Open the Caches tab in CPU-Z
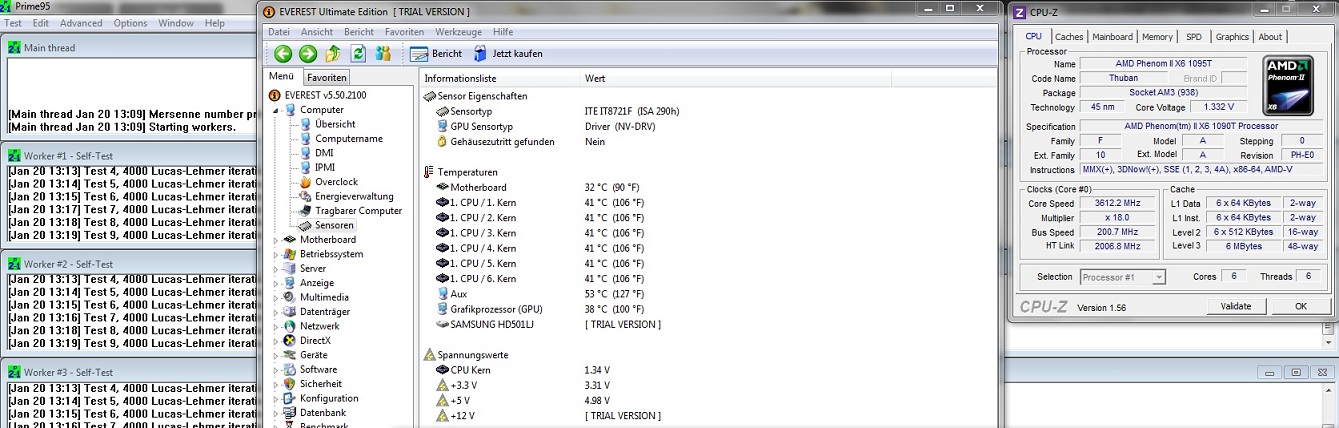Viewport: 1339px width, 428px height. tap(1069, 37)
